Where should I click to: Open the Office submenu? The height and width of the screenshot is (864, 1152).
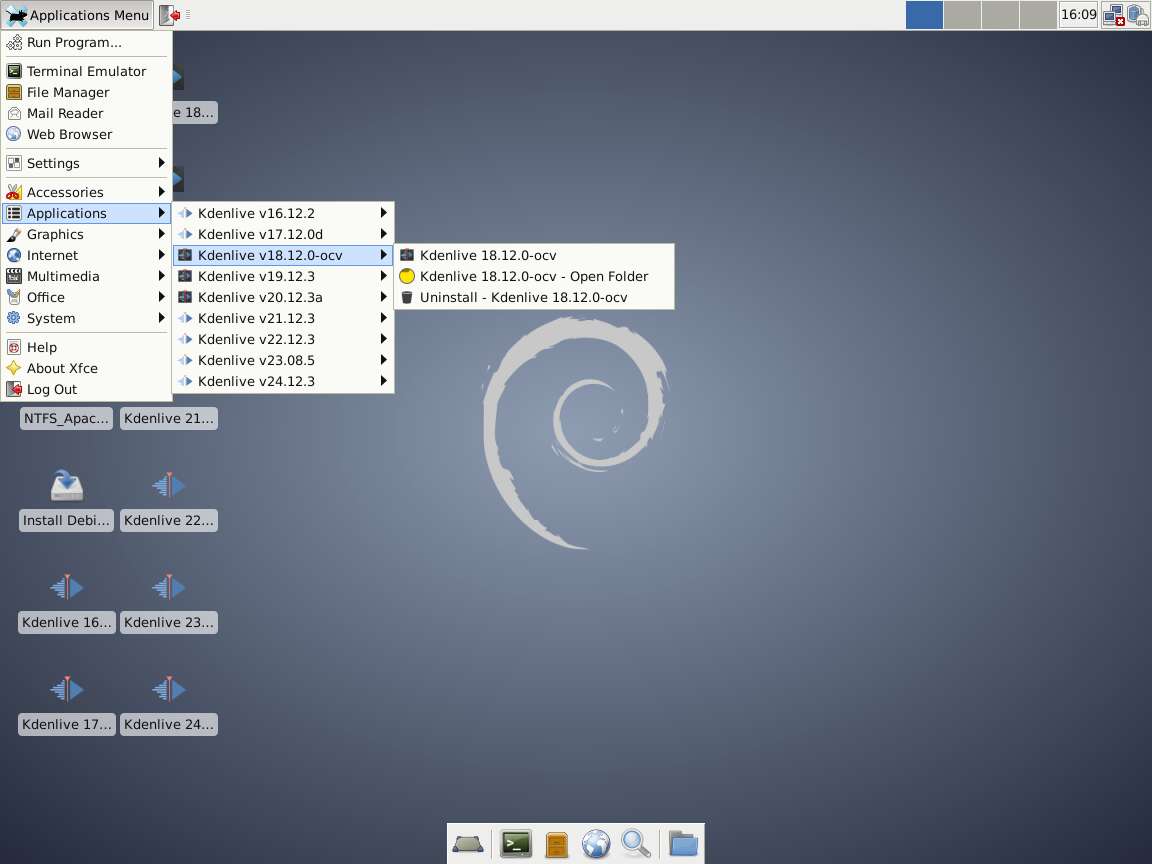(86, 298)
